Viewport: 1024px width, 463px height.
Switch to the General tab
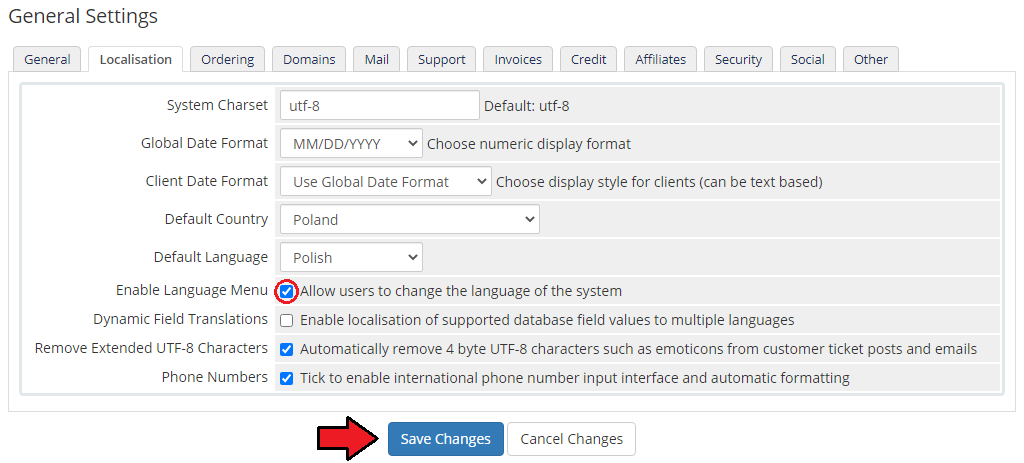pos(47,59)
